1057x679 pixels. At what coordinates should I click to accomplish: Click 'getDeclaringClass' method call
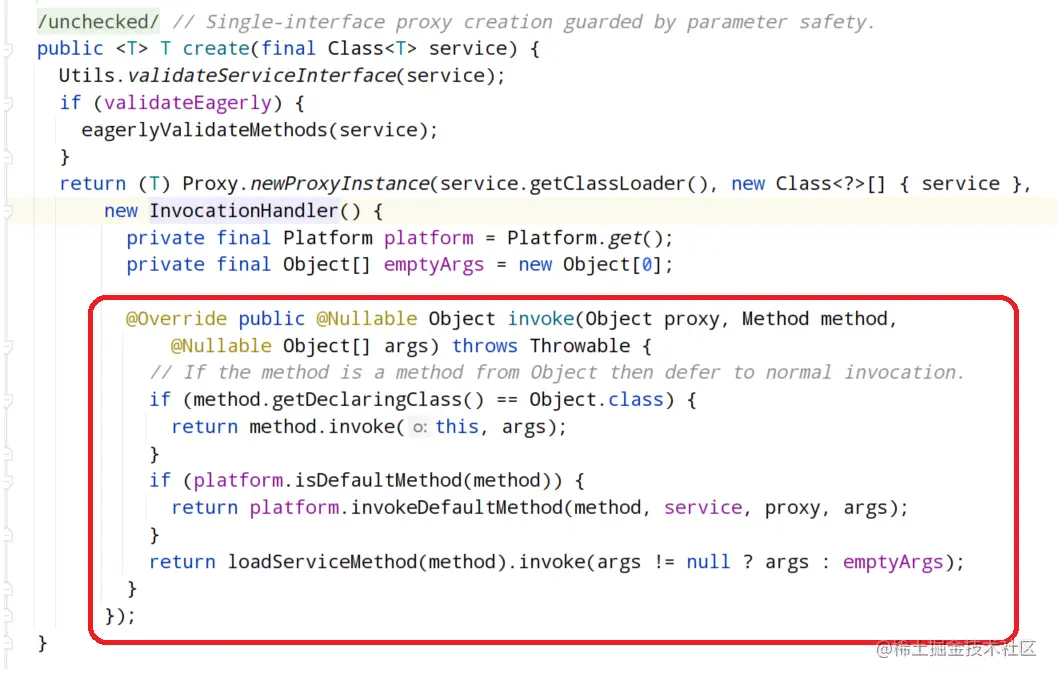pyautogui.click(x=367, y=400)
